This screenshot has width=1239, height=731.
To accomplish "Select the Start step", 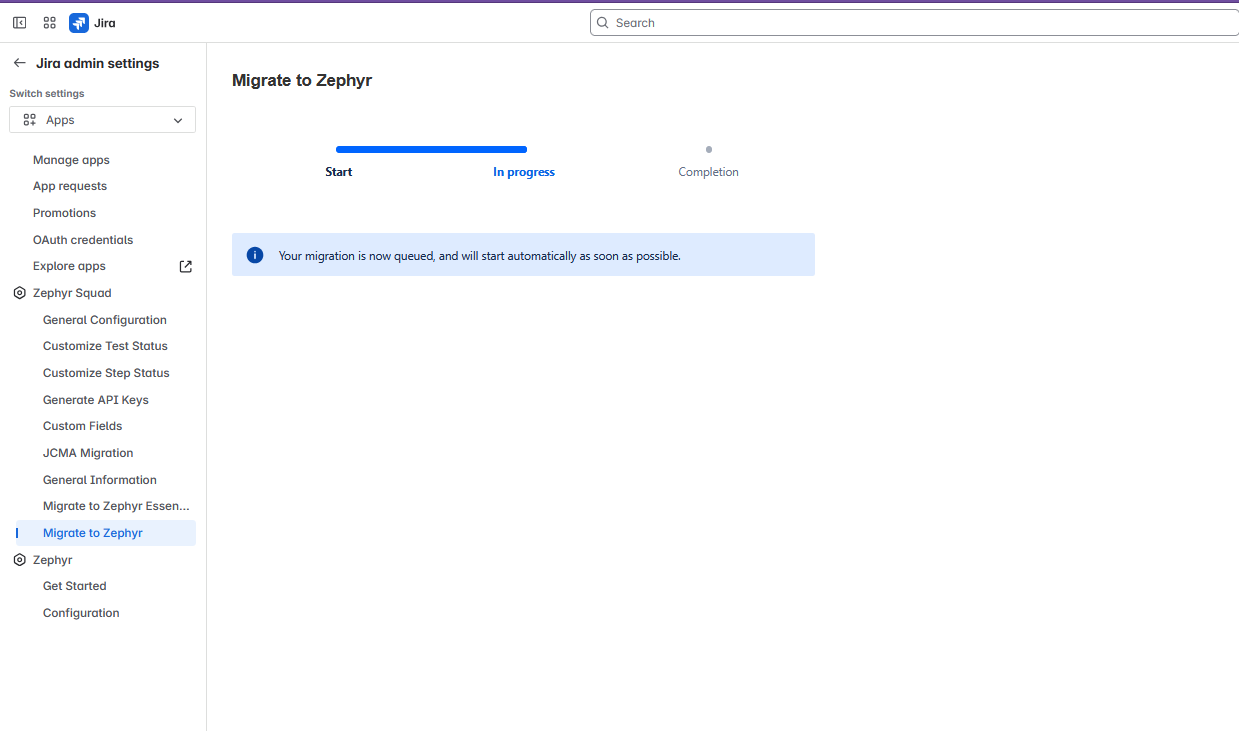I will click(338, 171).
